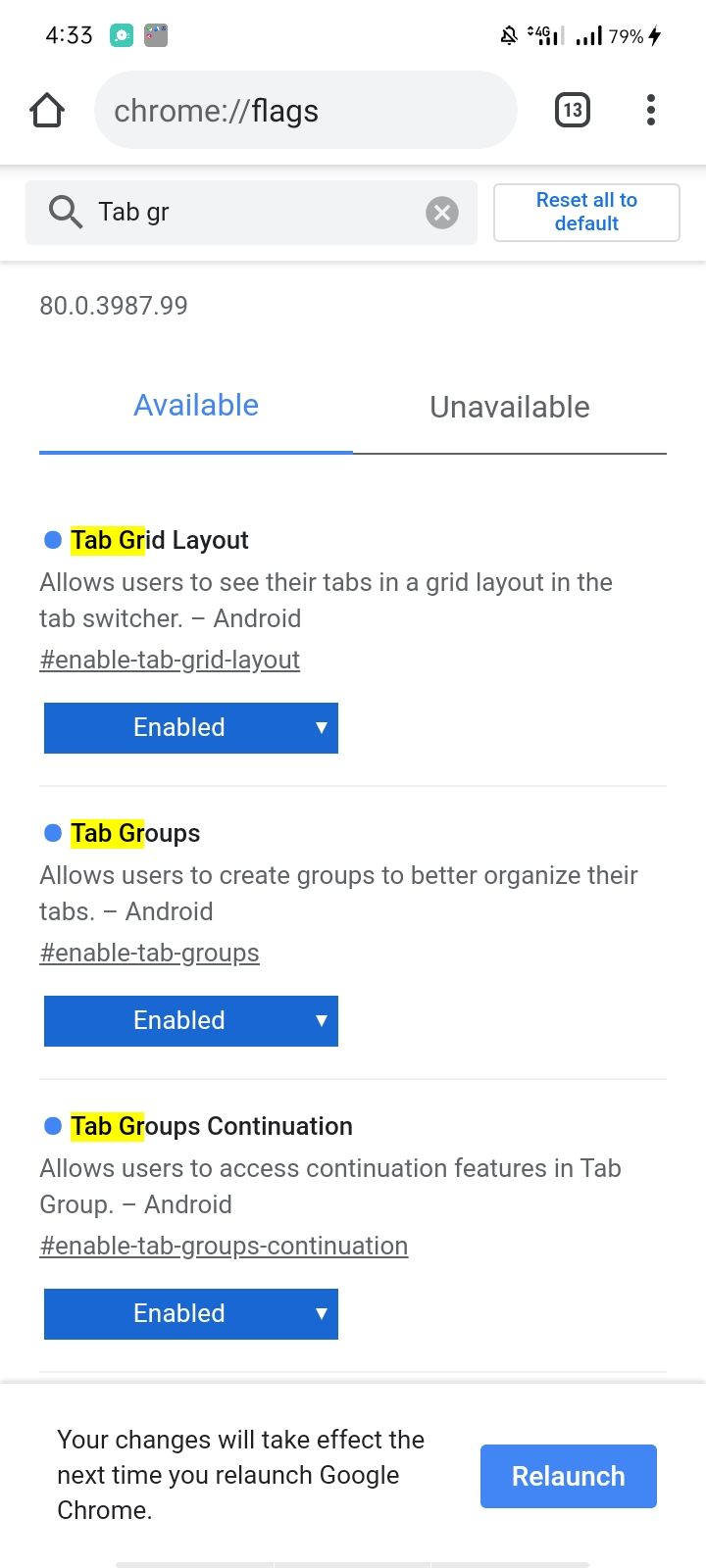This screenshot has width=706, height=1568.
Task: Open the Chrome three-dot overflow menu
Action: pyautogui.click(x=650, y=110)
